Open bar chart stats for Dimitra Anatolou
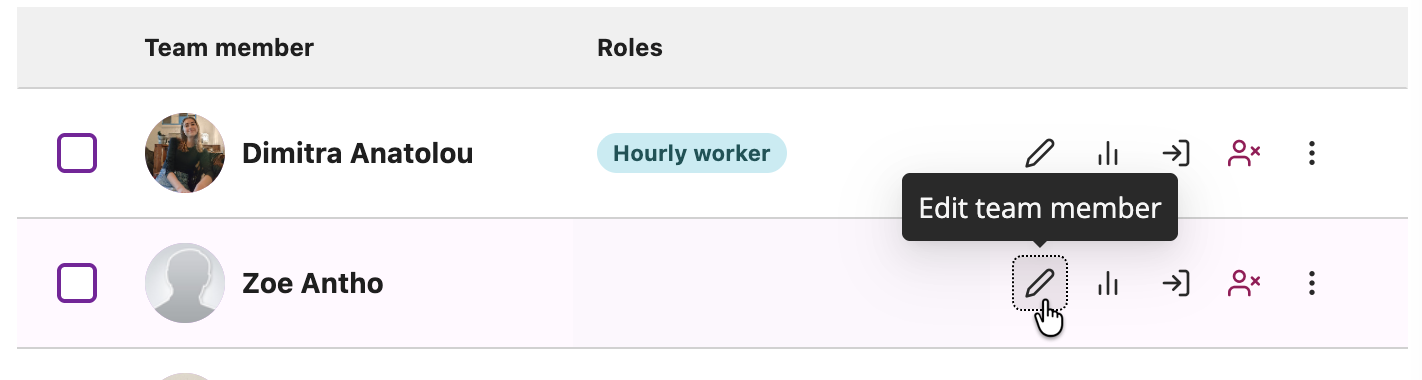 coord(1107,153)
